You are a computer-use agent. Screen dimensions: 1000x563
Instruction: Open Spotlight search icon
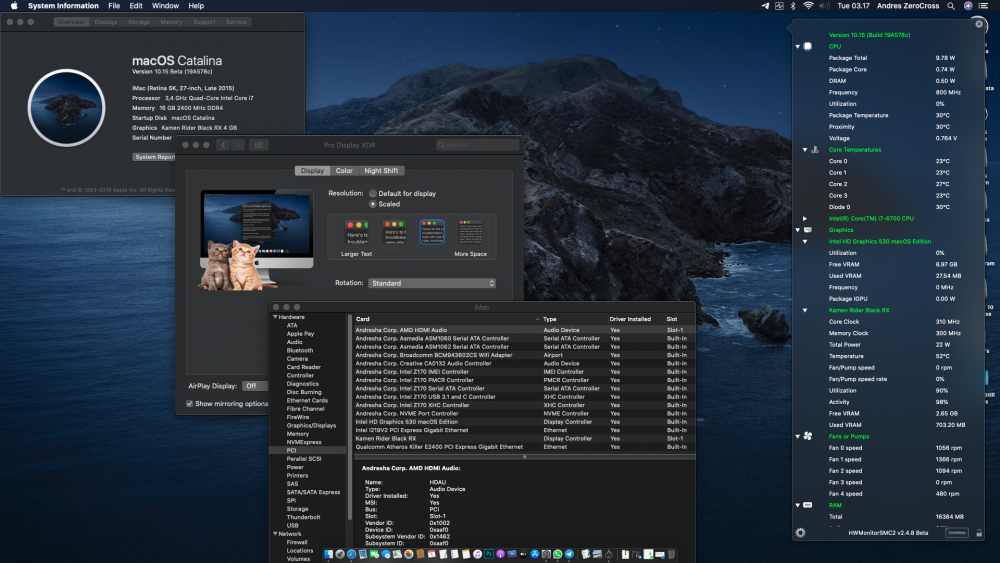coord(951,6)
